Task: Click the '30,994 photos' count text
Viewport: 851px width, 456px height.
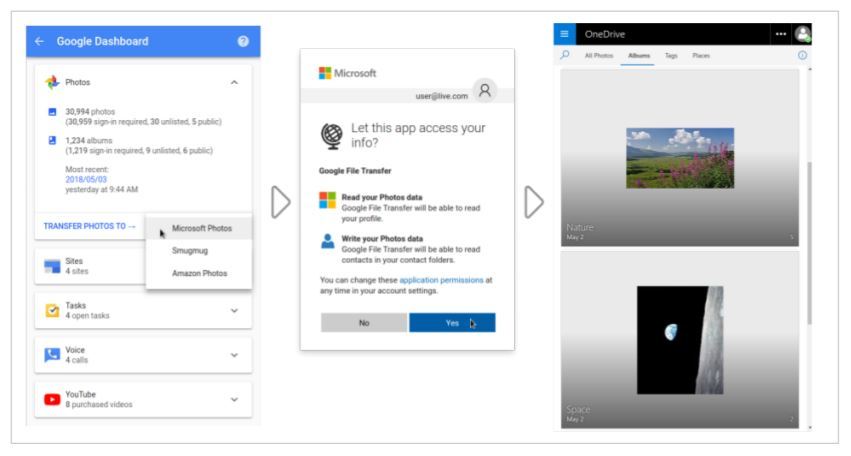Action: tap(90, 111)
